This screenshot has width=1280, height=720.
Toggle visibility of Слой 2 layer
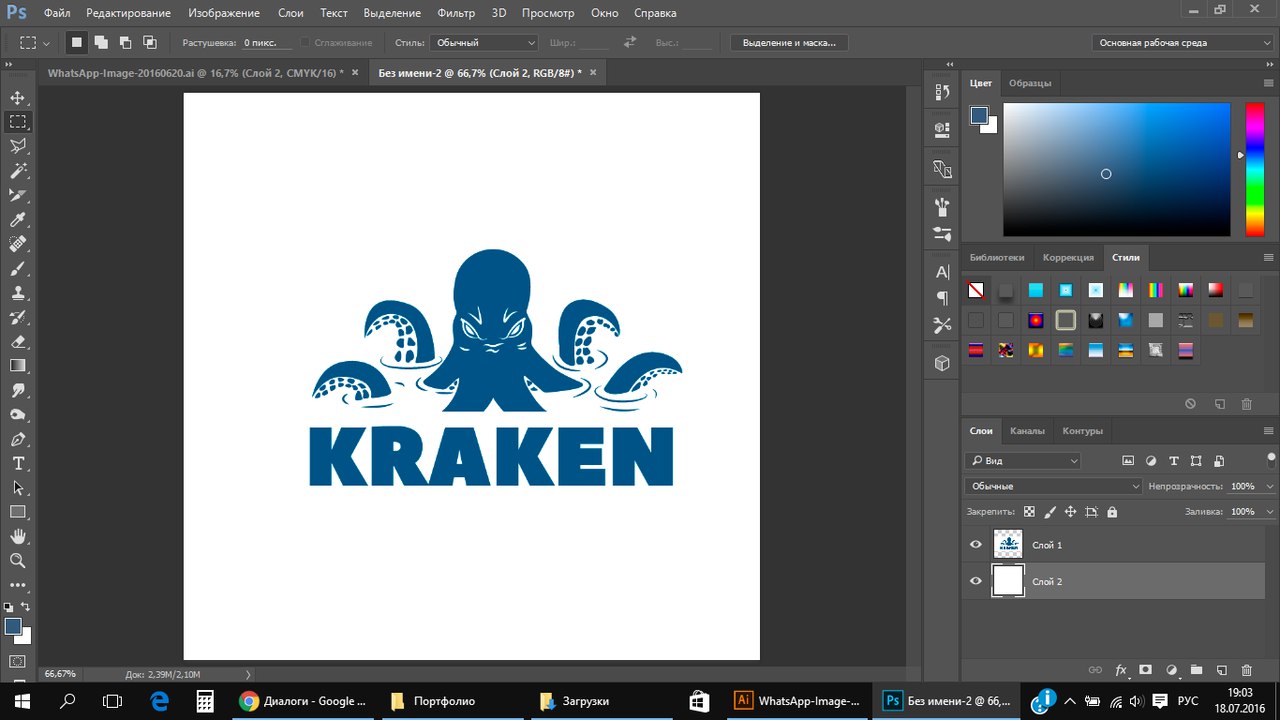point(976,581)
